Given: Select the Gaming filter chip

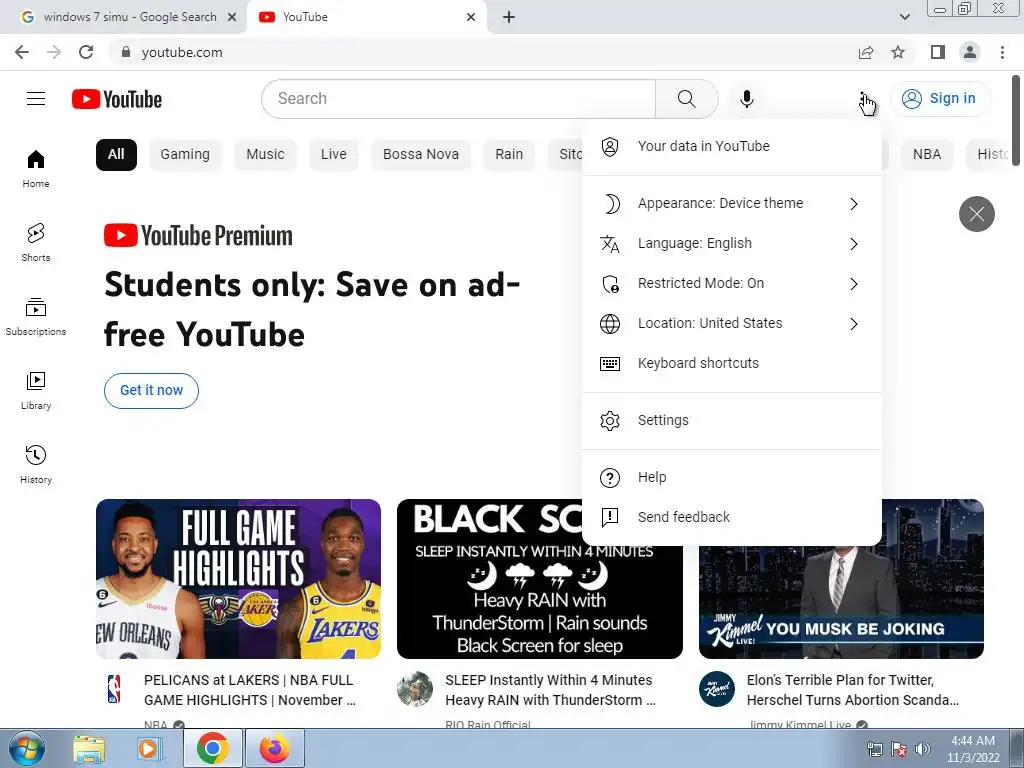Looking at the screenshot, I should click(x=185, y=155).
